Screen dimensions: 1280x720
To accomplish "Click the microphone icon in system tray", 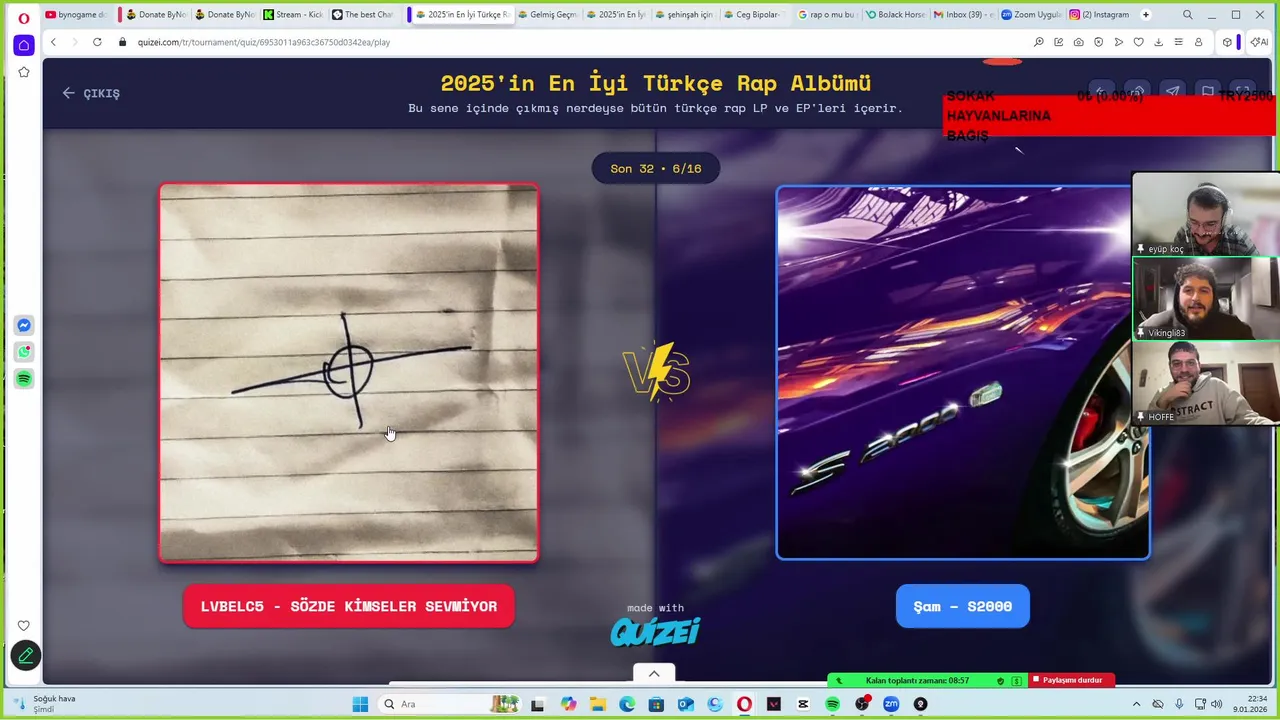I will pyautogui.click(x=1179, y=704).
